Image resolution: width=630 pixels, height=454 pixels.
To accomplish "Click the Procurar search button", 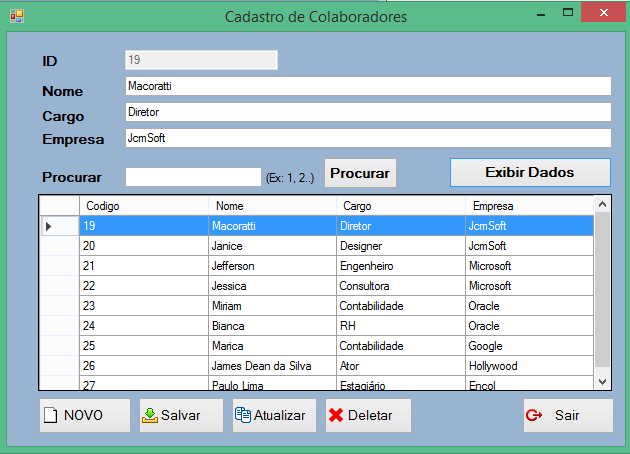I will 360,173.
